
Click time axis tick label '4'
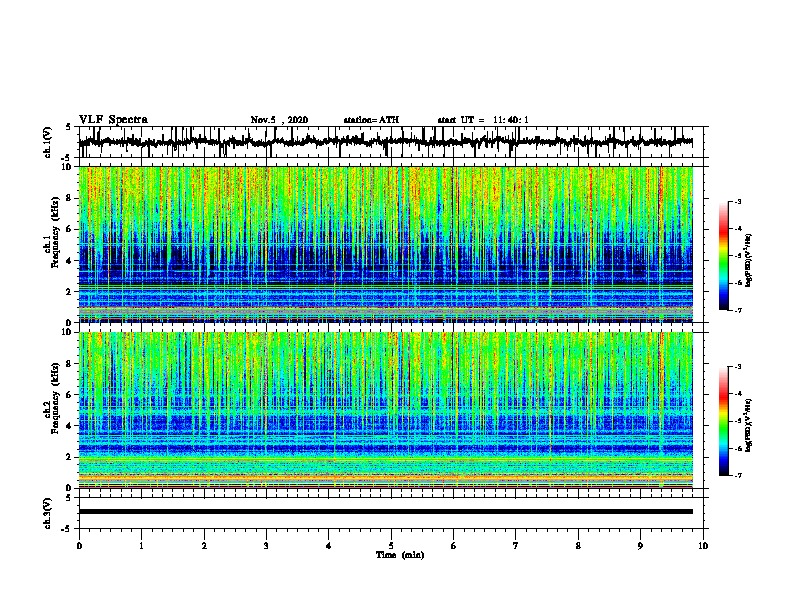pos(329,546)
